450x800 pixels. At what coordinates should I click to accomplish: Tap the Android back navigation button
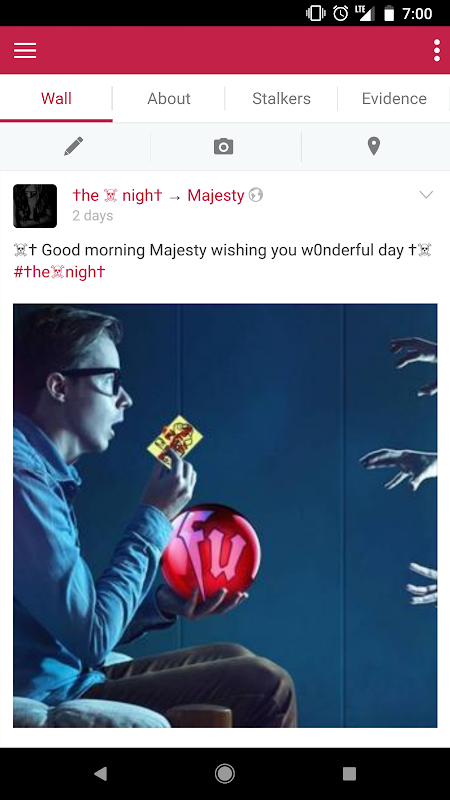click(101, 774)
